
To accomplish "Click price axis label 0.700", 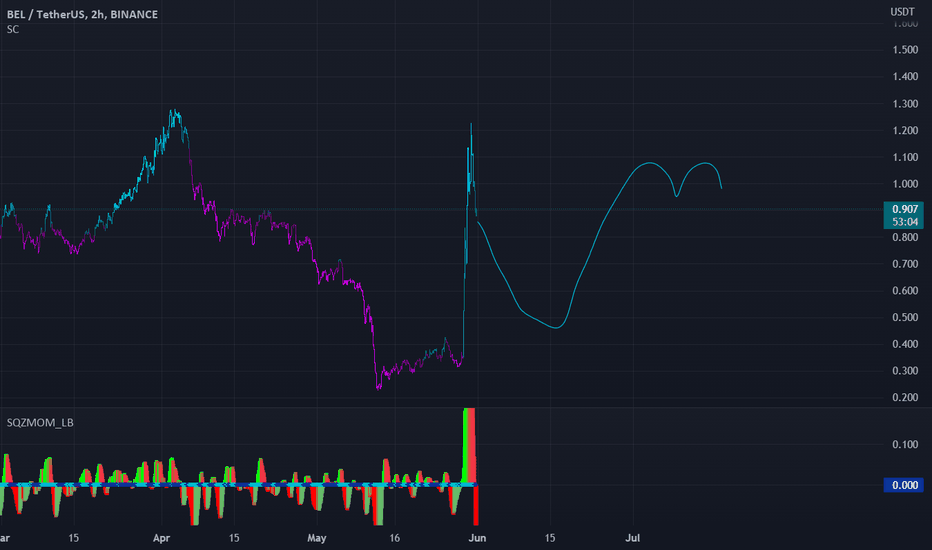I will (905, 264).
